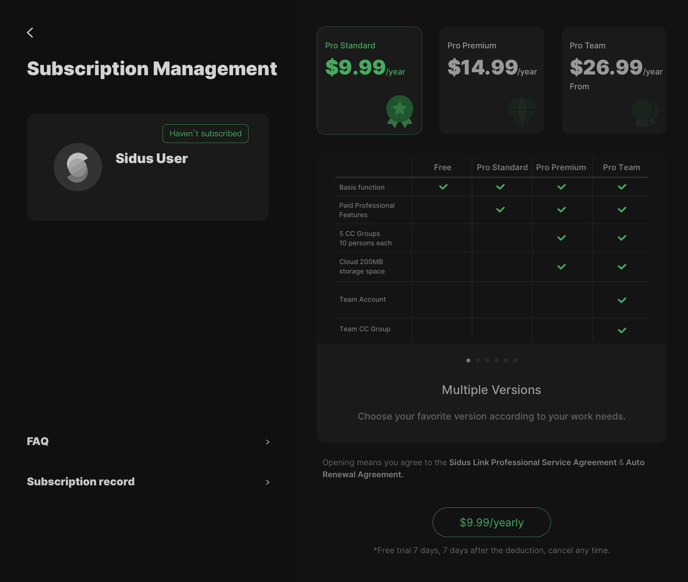Click 5 CC Groups checkmark under Pro Team

click(622, 238)
